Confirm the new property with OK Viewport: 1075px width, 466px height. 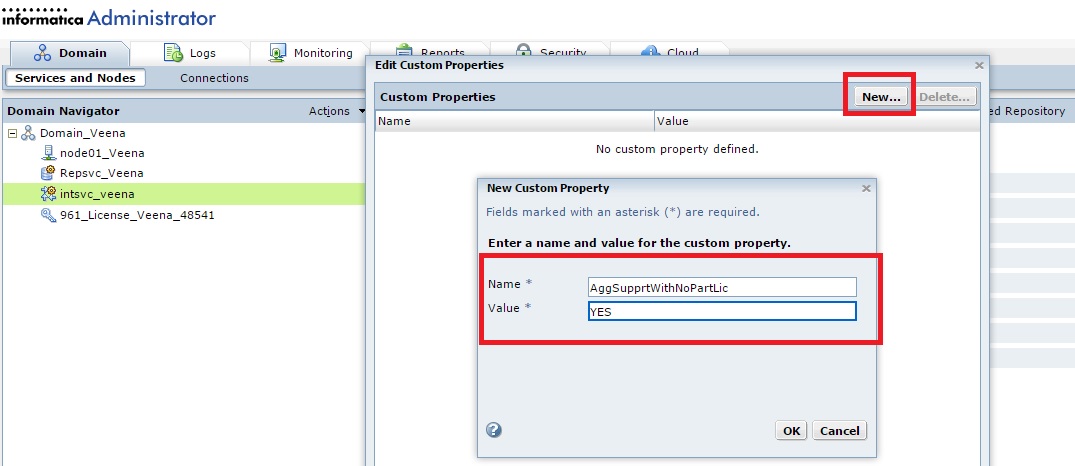point(792,430)
